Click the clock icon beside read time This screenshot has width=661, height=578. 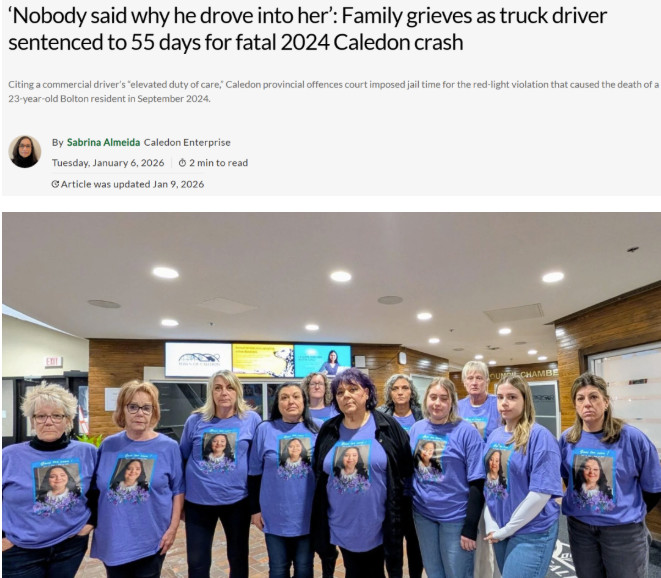pos(182,163)
